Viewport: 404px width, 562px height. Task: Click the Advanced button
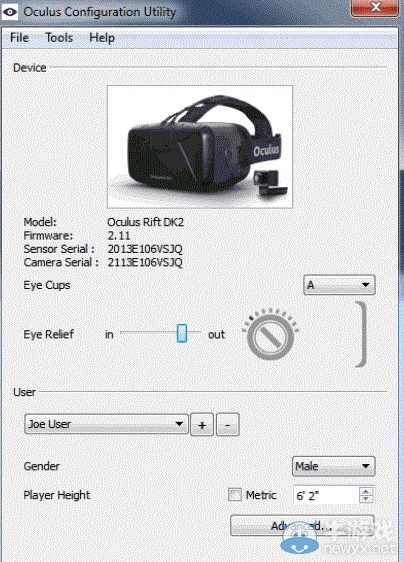pos(302,525)
